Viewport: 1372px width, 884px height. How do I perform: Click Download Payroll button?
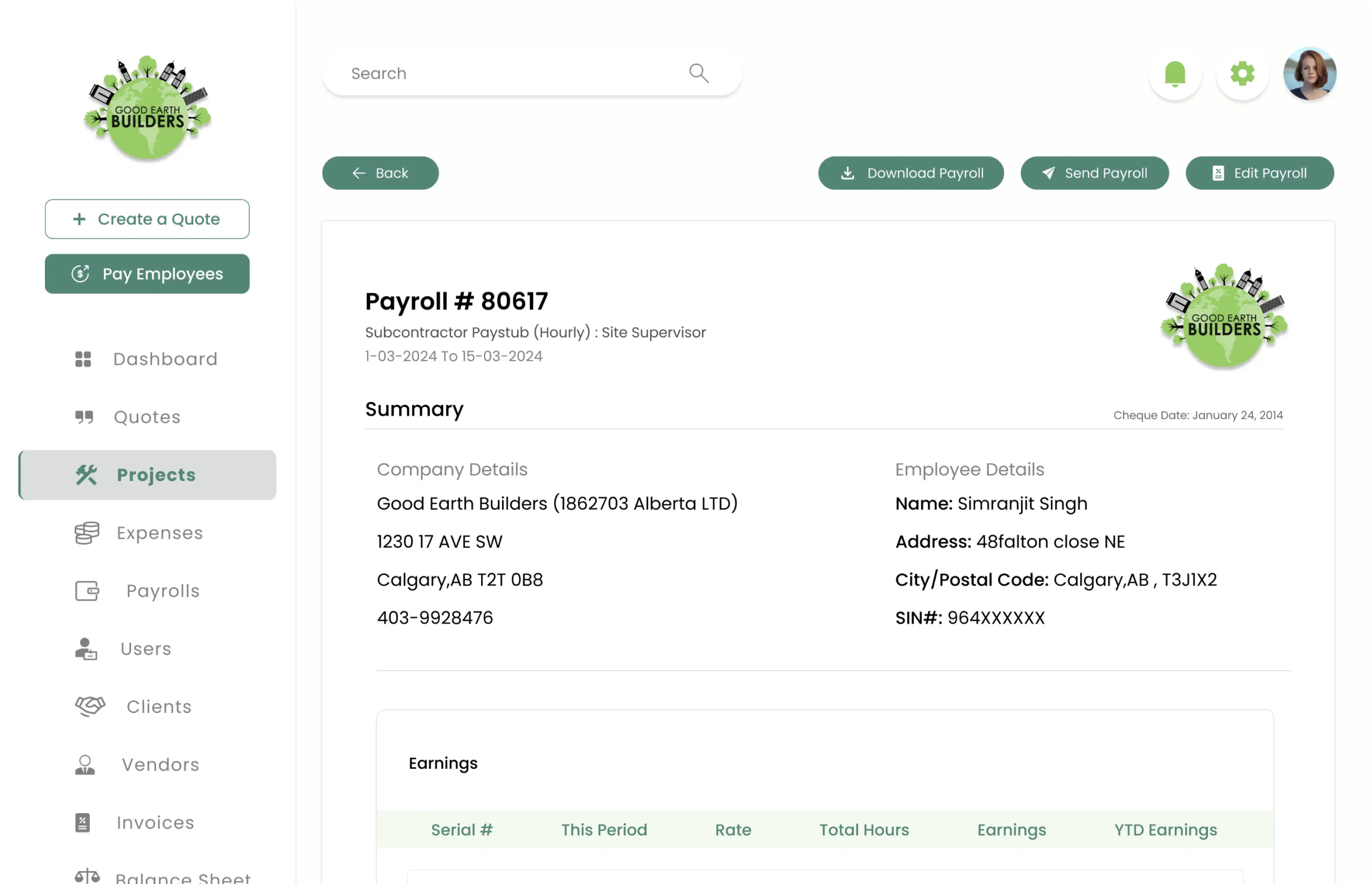[x=910, y=173]
